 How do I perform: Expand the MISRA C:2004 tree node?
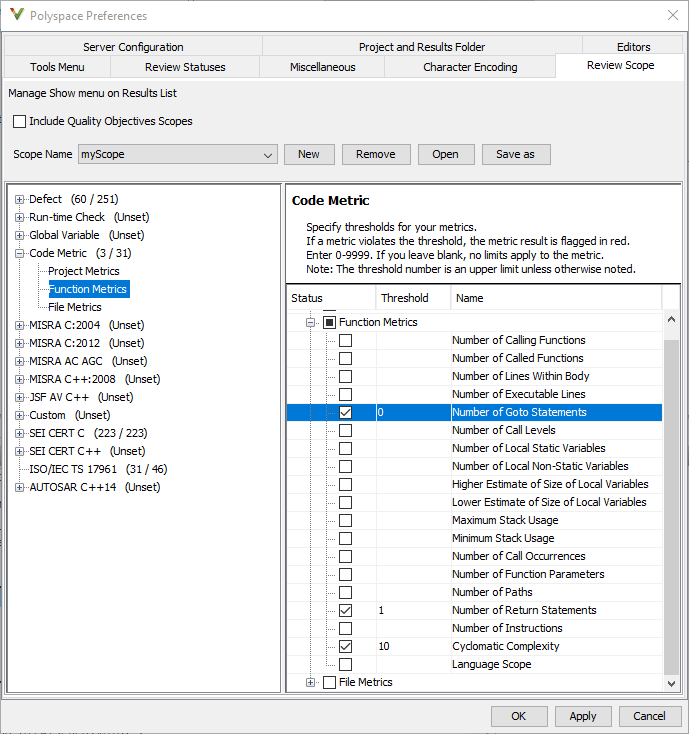19,325
